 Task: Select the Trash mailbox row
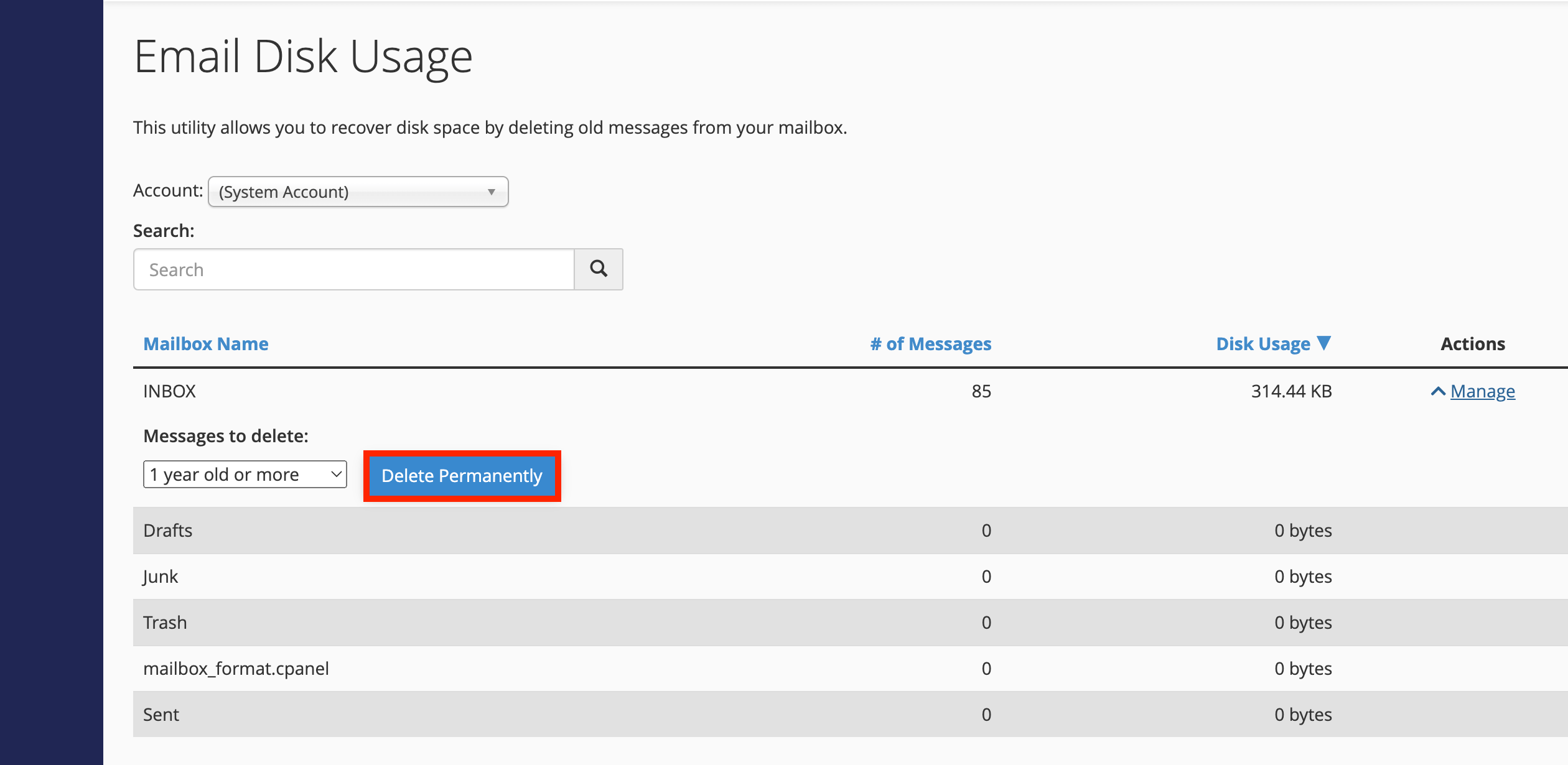(850, 623)
